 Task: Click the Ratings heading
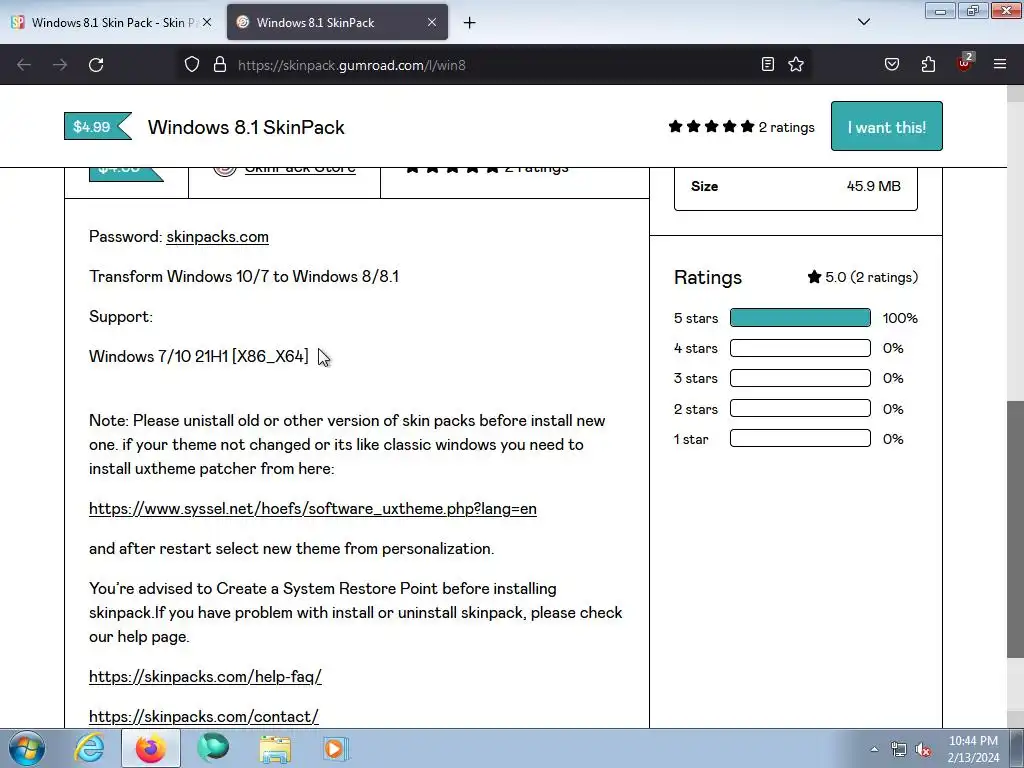pos(708,278)
